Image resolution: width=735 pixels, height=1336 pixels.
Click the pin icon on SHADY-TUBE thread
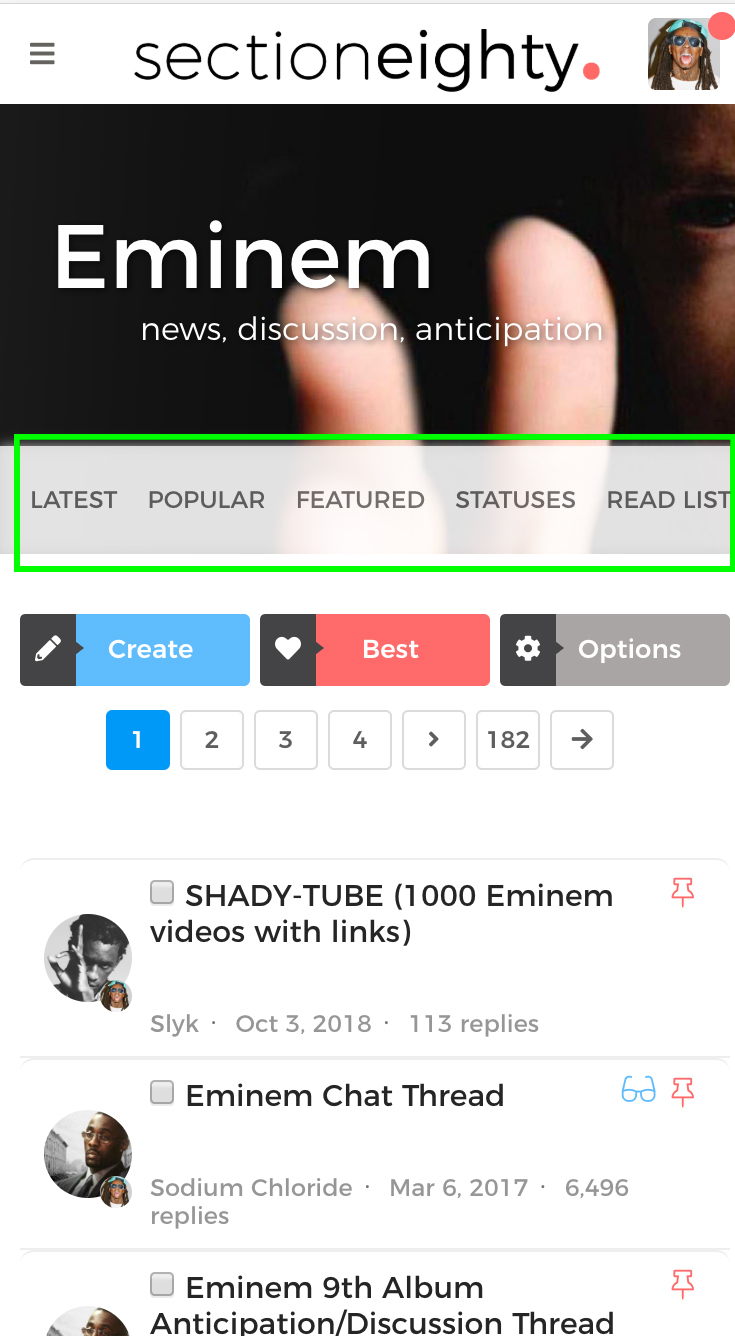(x=683, y=892)
